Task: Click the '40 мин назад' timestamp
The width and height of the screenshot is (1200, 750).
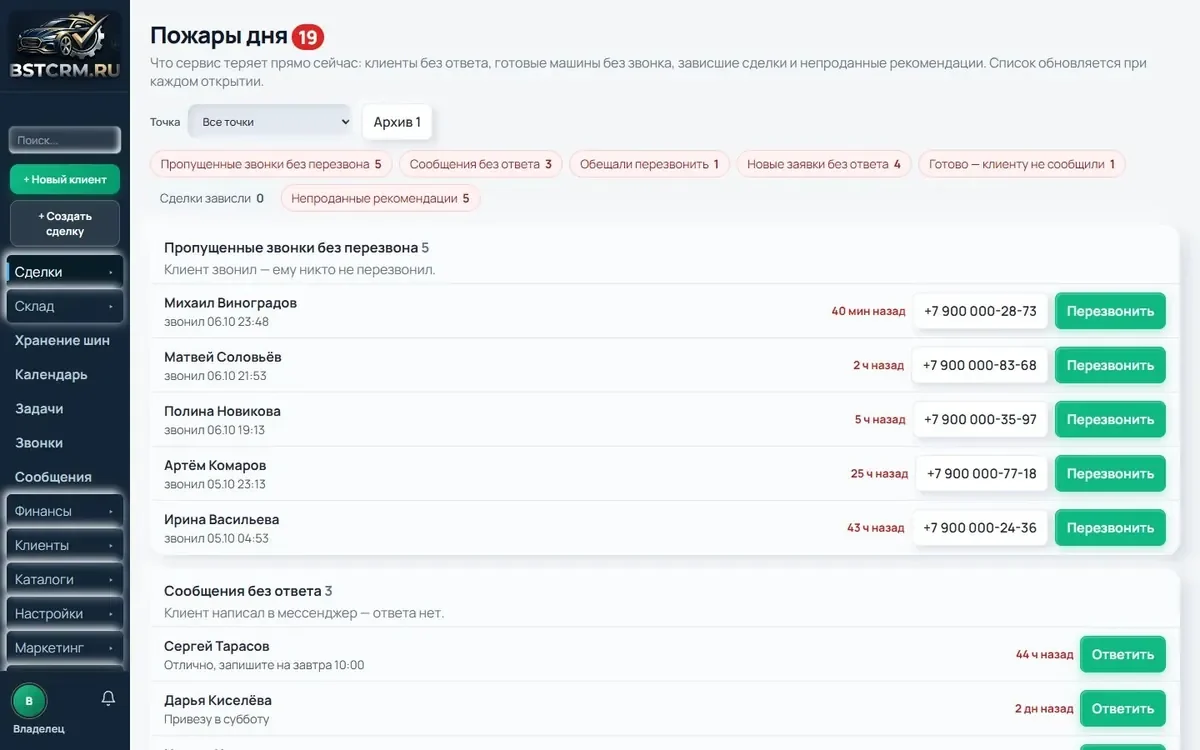Action: pyautogui.click(x=868, y=311)
